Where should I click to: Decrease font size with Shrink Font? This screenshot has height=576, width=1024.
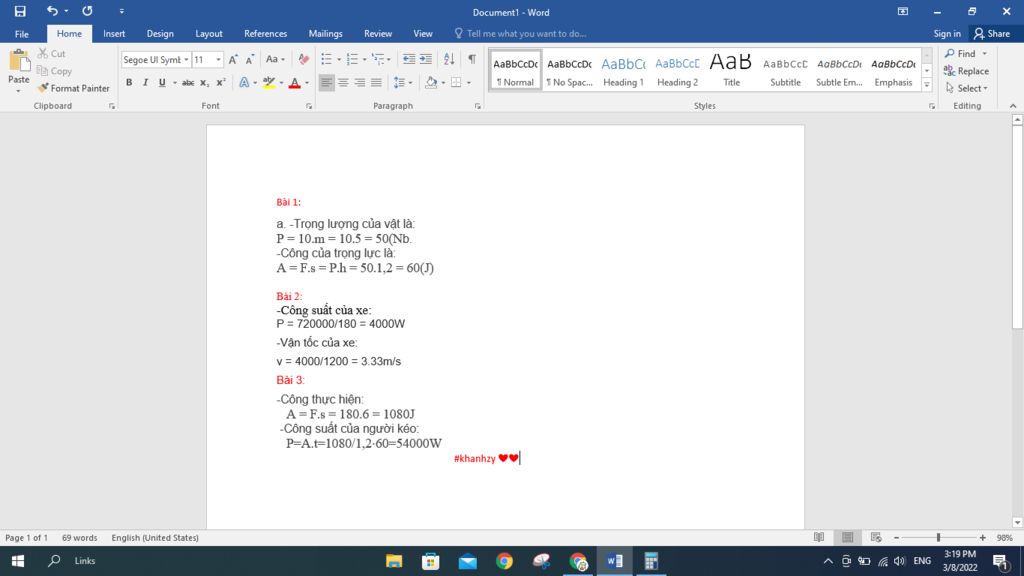point(249,59)
